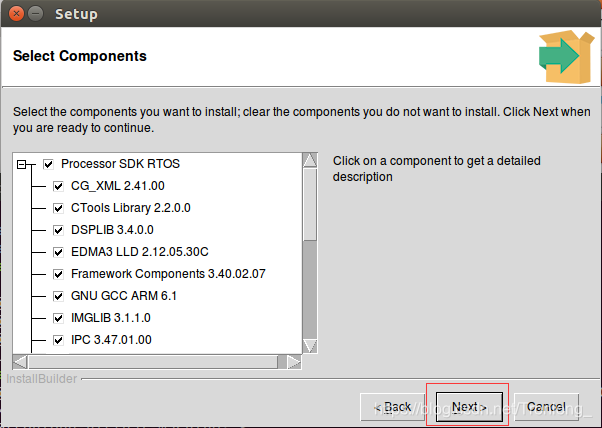The height and width of the screenshot is (428, 602).
Task: Uncheck the Processor SDK RTOS checkbox
Action: (48, 164)
